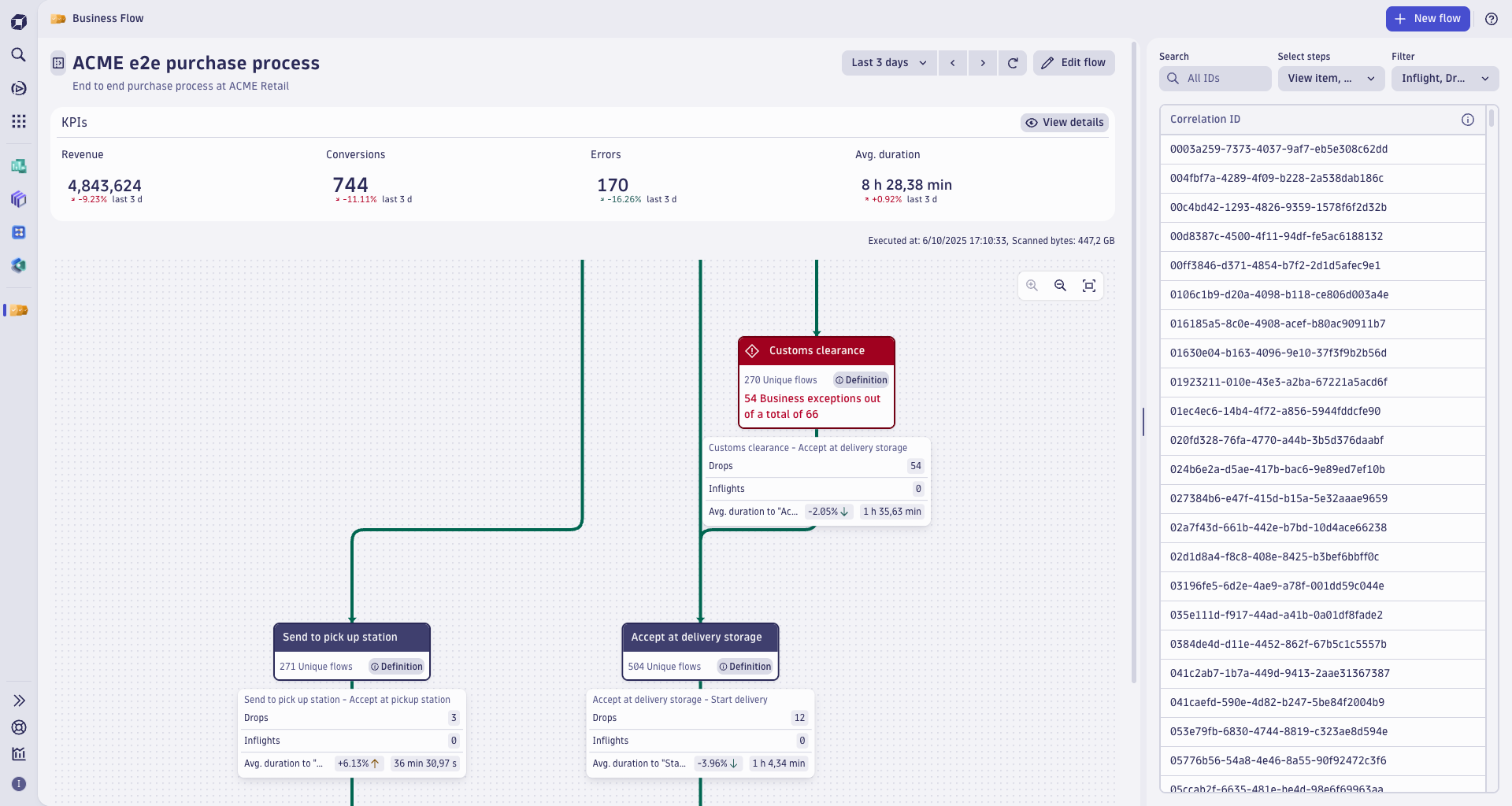
Task: Open the Filter dropdown
Action: (x=1444, y=79)
